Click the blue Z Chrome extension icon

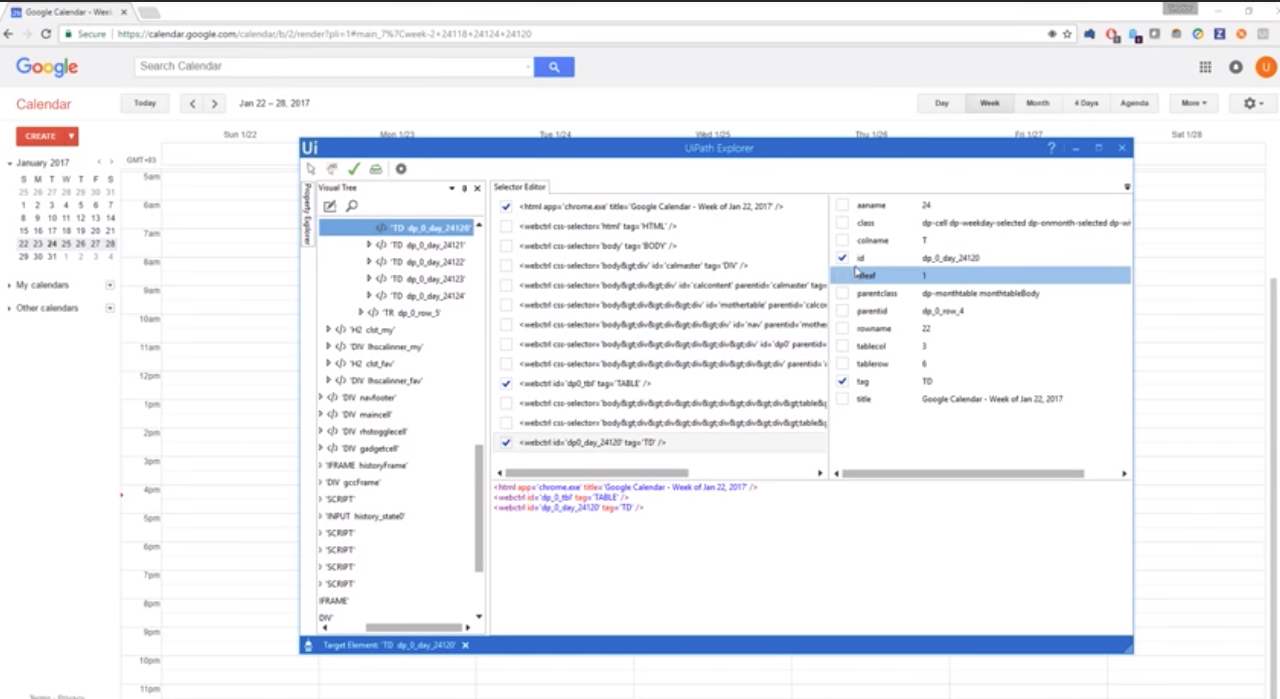(1220, 34)
